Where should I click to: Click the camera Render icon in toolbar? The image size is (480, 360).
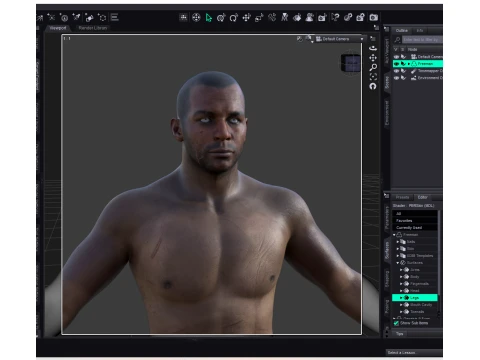(x=374, y=18)
